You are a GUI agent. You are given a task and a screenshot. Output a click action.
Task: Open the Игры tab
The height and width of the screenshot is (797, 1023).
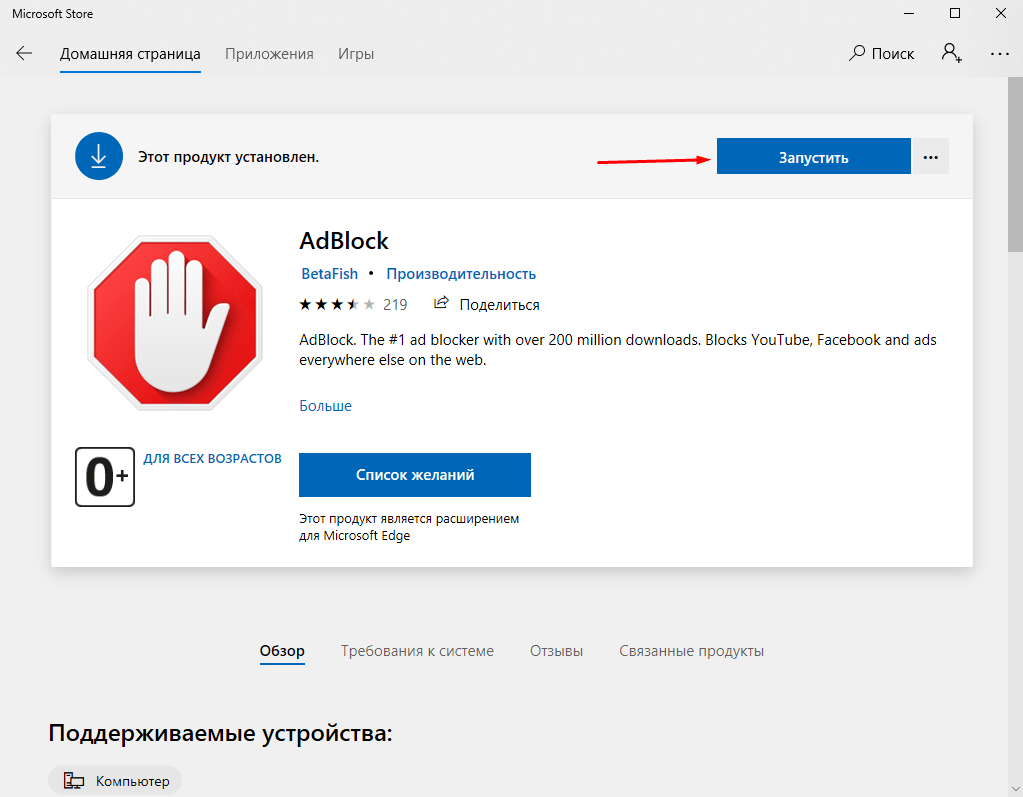tap(356, 54)
